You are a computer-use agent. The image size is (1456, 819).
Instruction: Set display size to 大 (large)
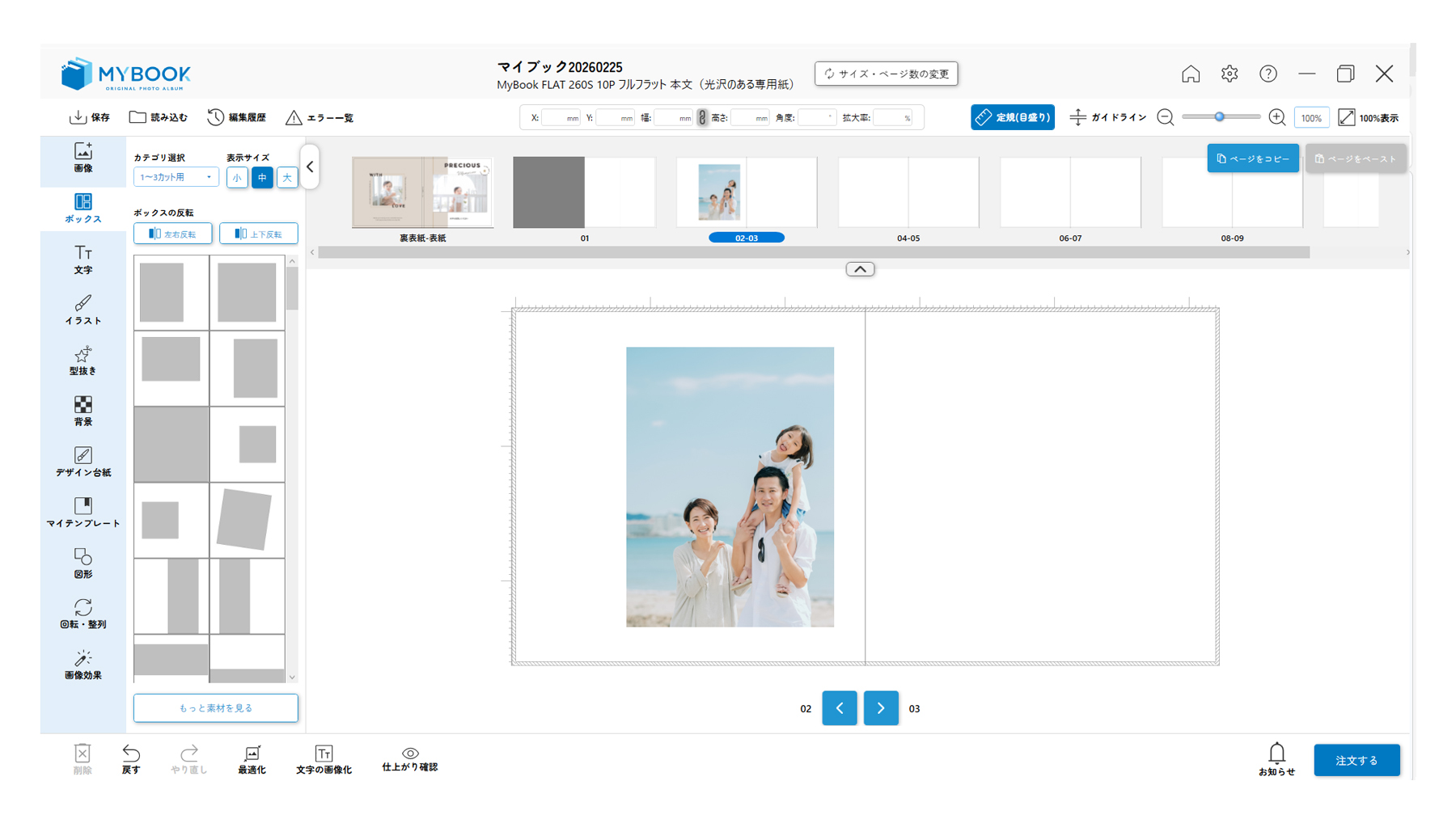click(287, 177)
